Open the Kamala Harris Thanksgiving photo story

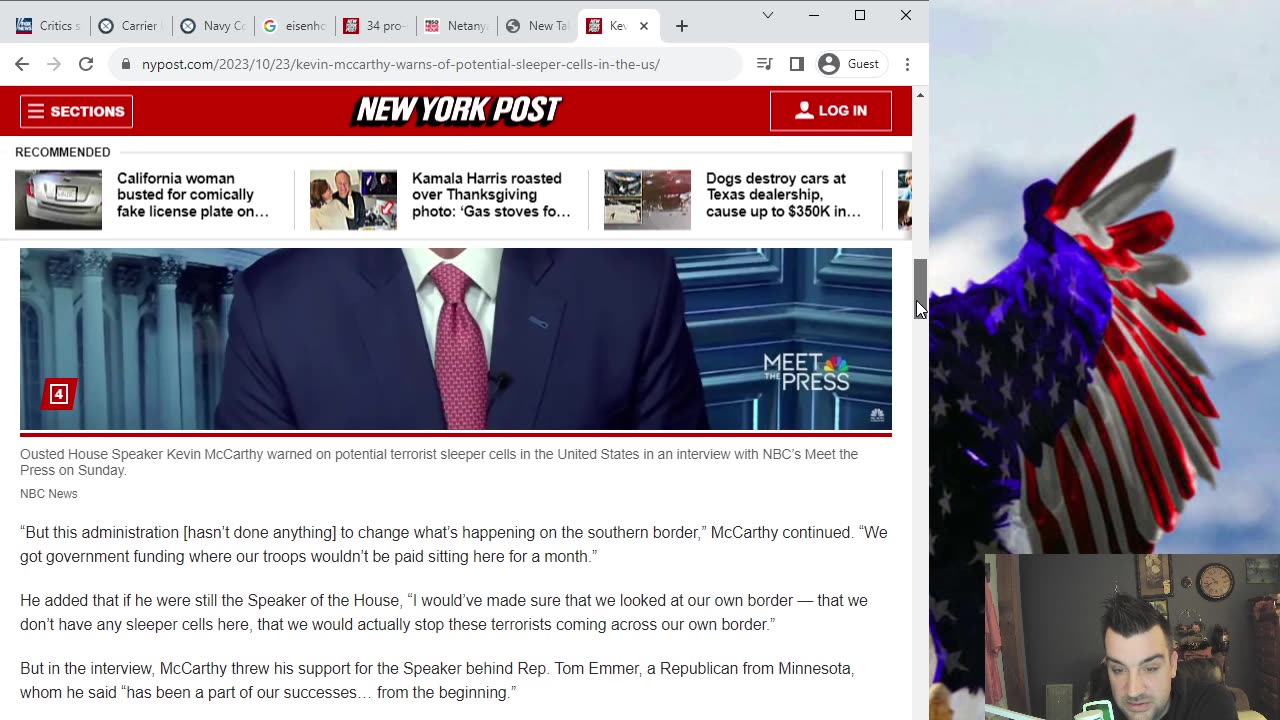[491, 195]
